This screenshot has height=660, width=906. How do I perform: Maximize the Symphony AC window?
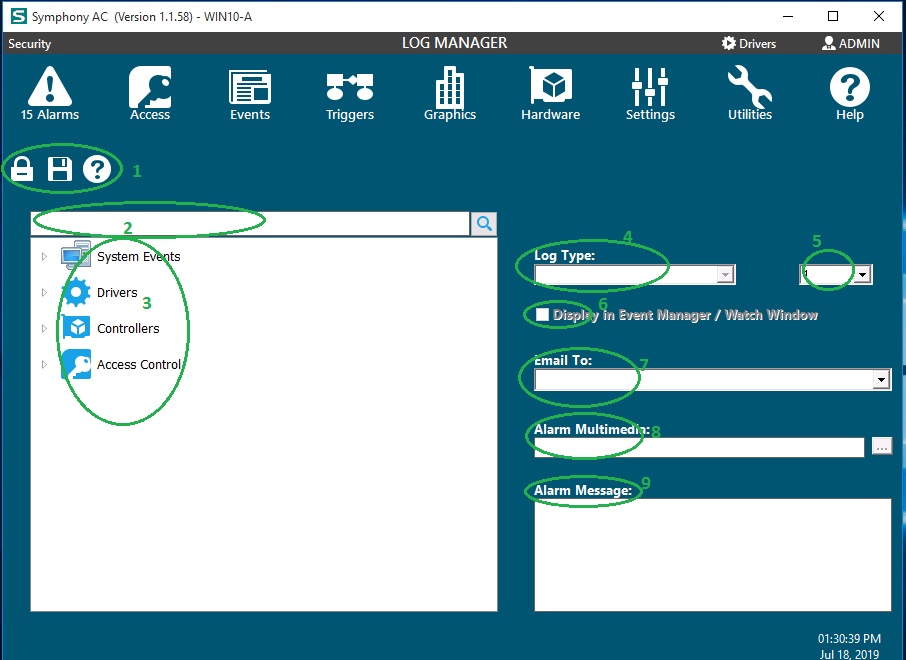pos(833,16)
